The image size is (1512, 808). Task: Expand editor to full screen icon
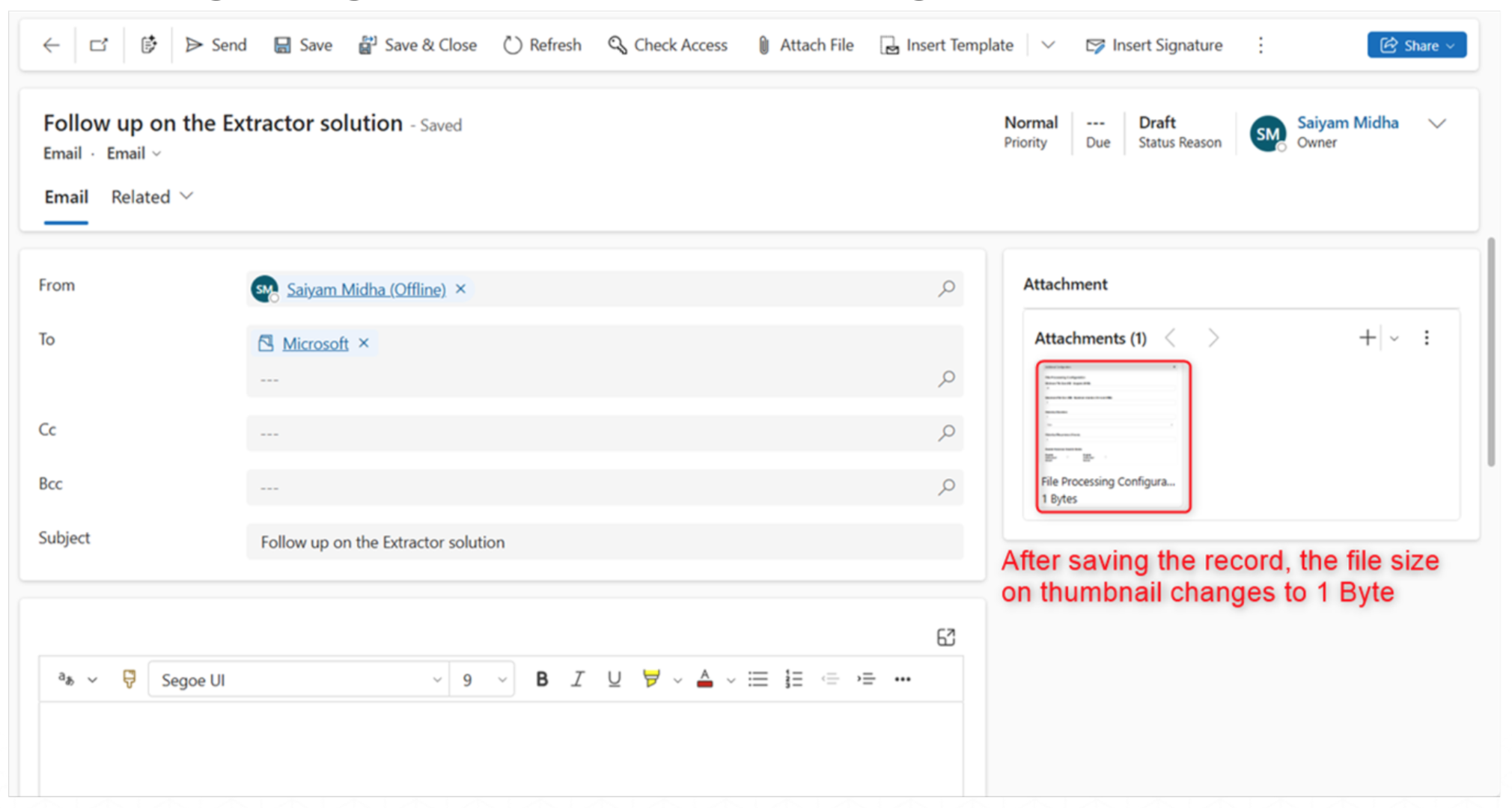pos(946,637)
